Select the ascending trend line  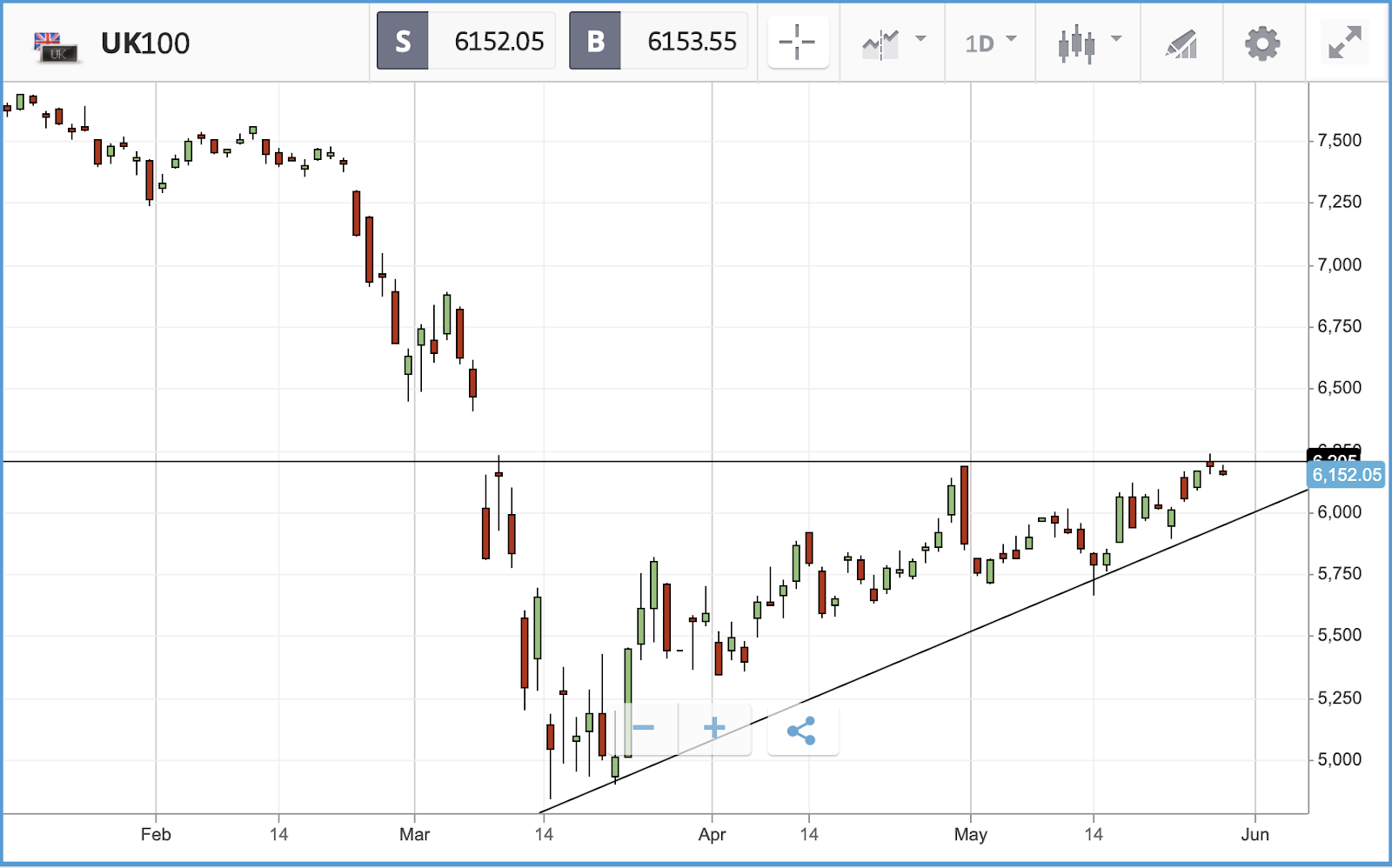tap(922, 651)
